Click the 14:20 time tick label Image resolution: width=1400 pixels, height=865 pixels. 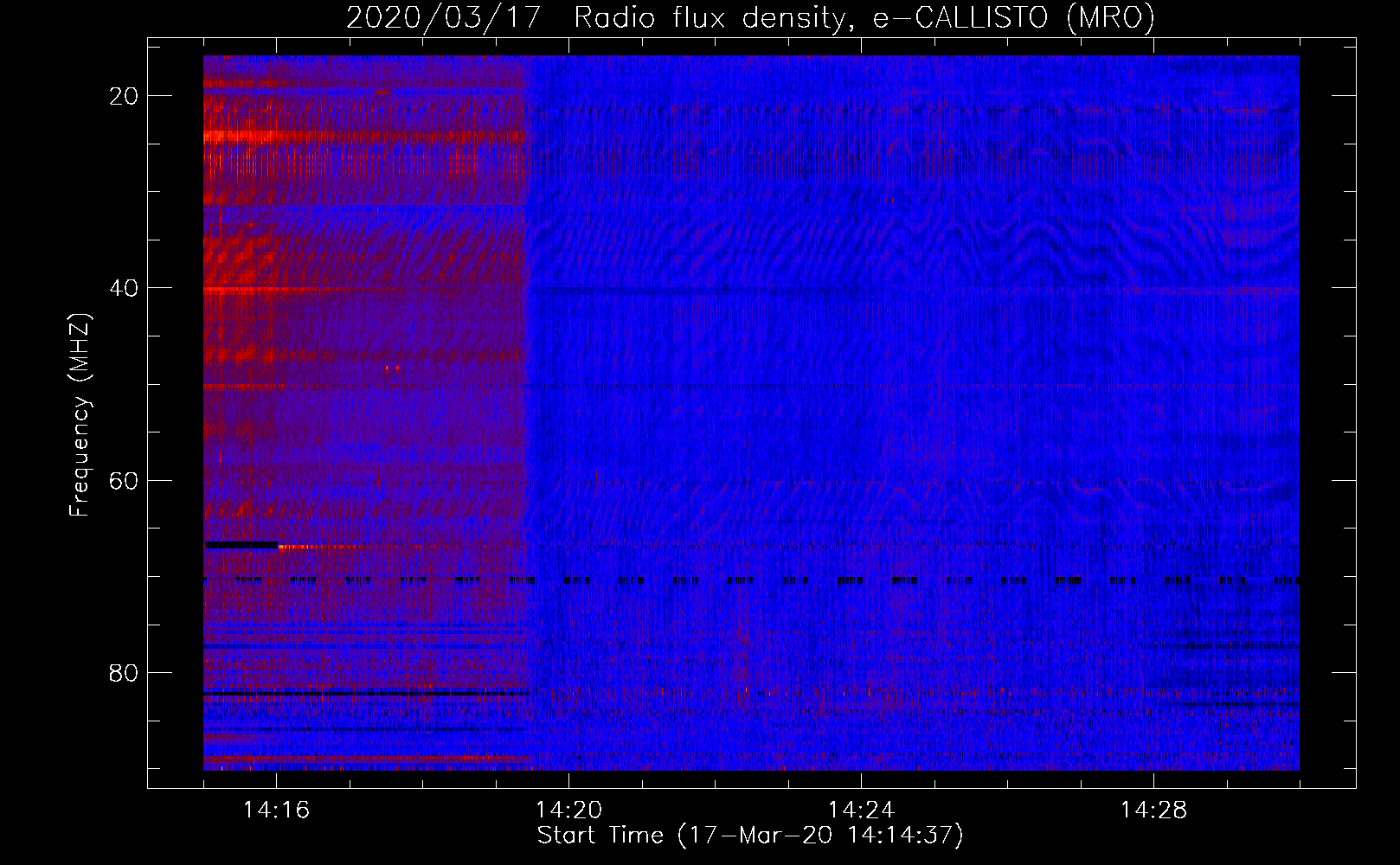tap(568, 811)
